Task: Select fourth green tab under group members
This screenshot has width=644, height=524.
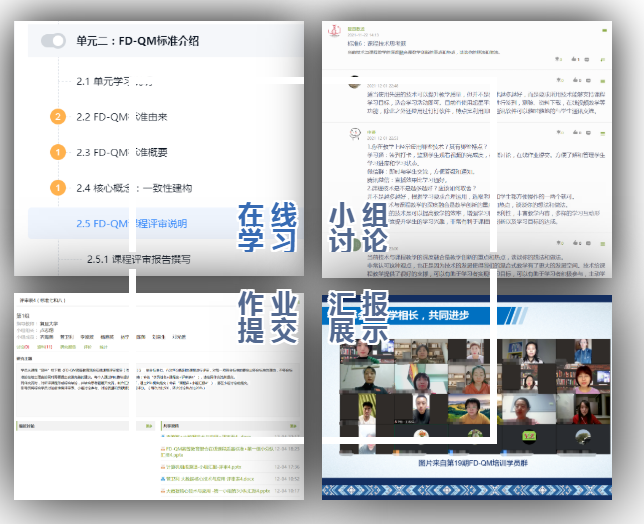Action: [x=87, y=347]
